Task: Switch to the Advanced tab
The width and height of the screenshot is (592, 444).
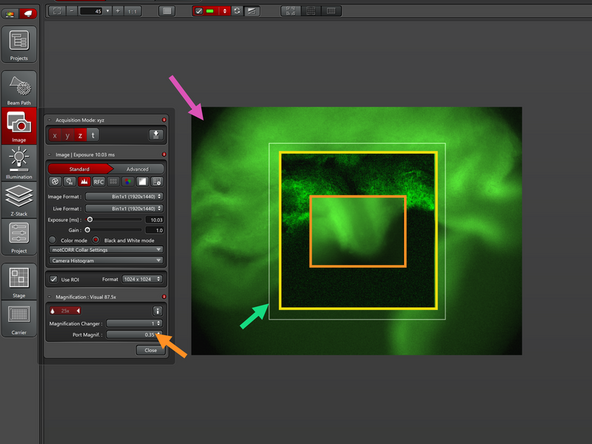Action: pos(137,169)
